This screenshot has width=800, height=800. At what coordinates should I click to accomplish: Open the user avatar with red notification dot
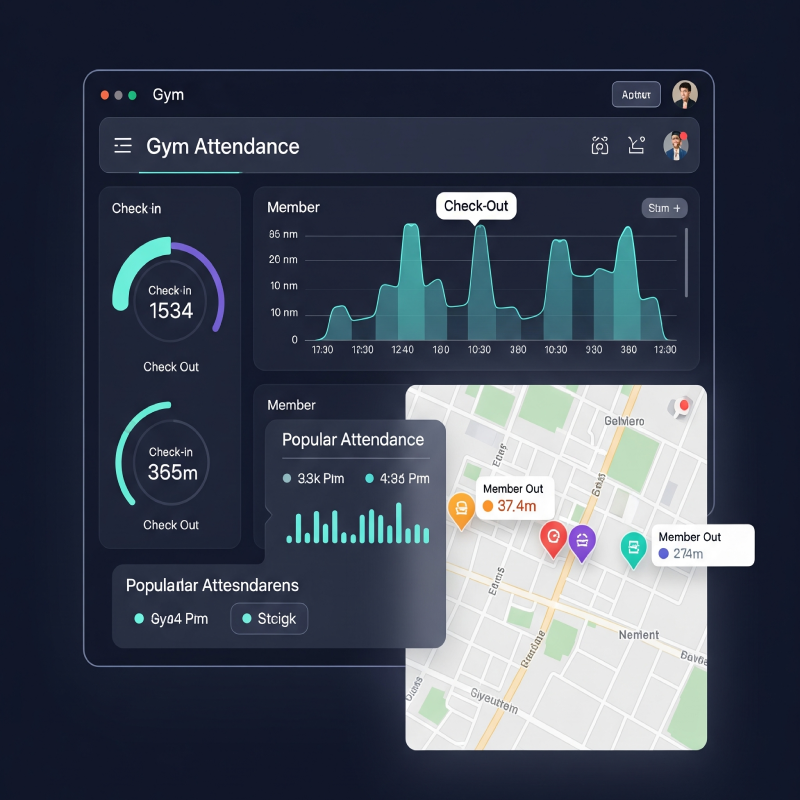tap(676, 145)
